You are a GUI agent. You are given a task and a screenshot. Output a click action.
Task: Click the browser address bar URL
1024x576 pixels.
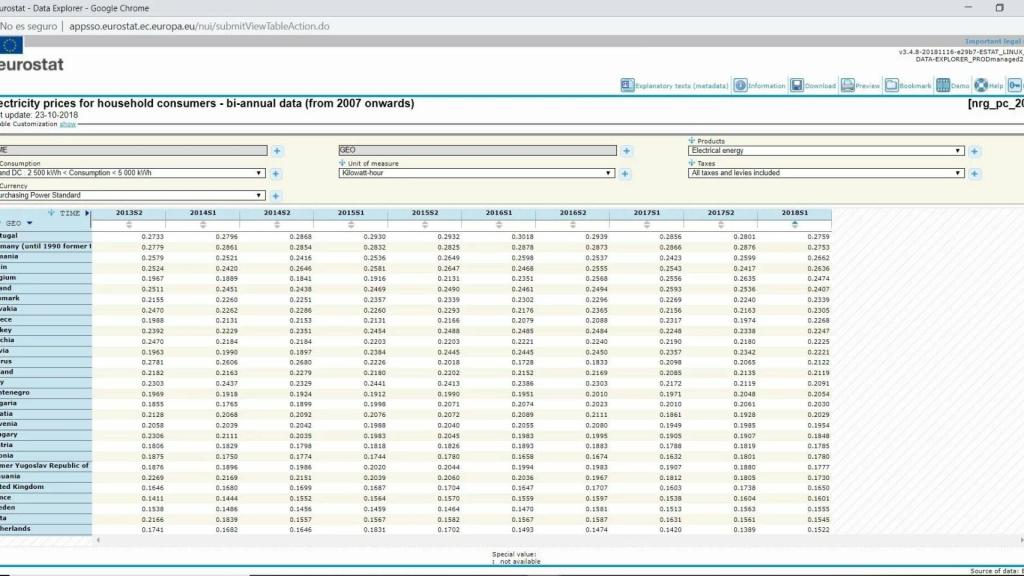click(x=200, y=25)
